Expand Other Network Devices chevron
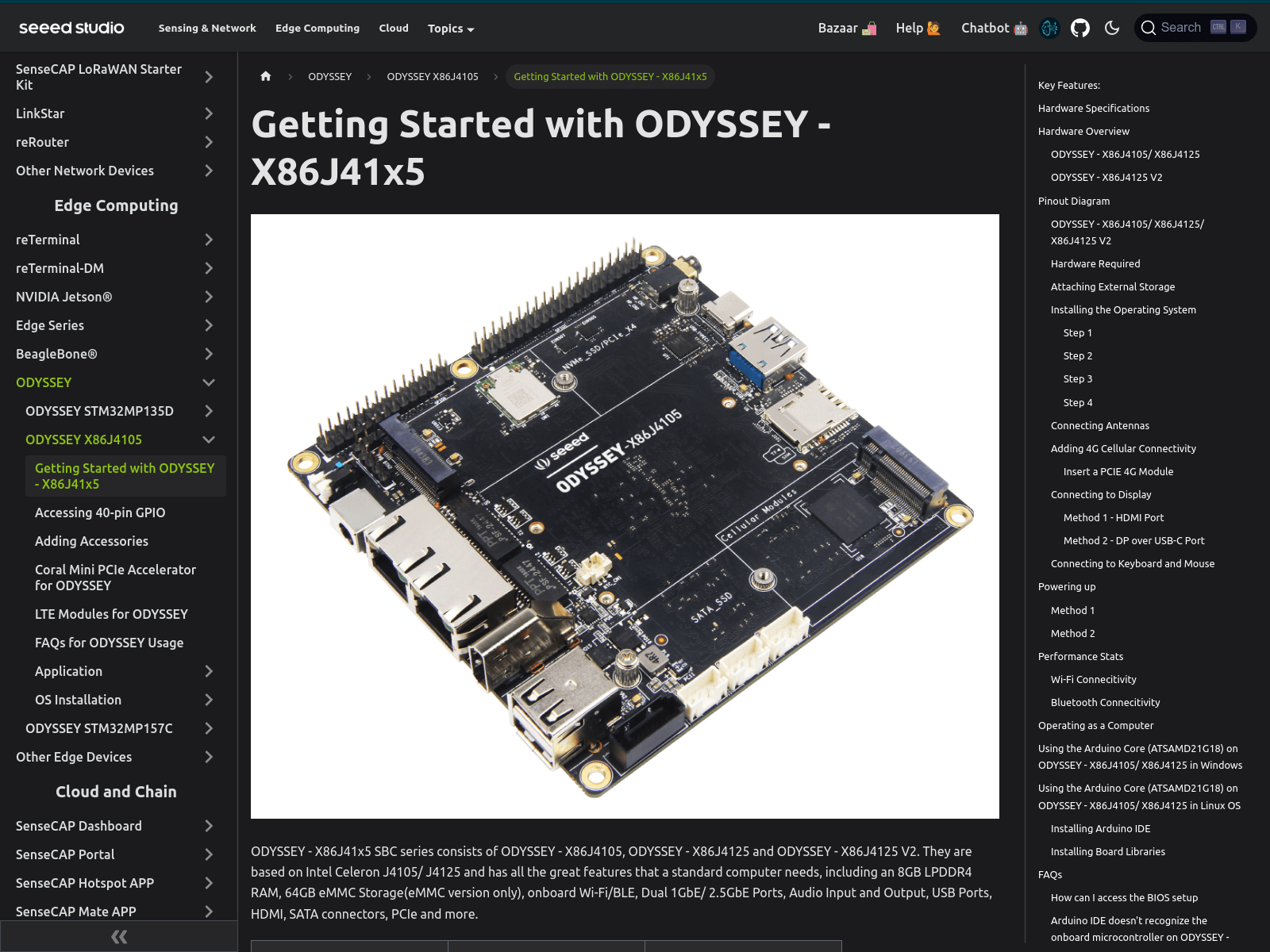Viewport: 1270px width, 952px height. coord(209,171)
